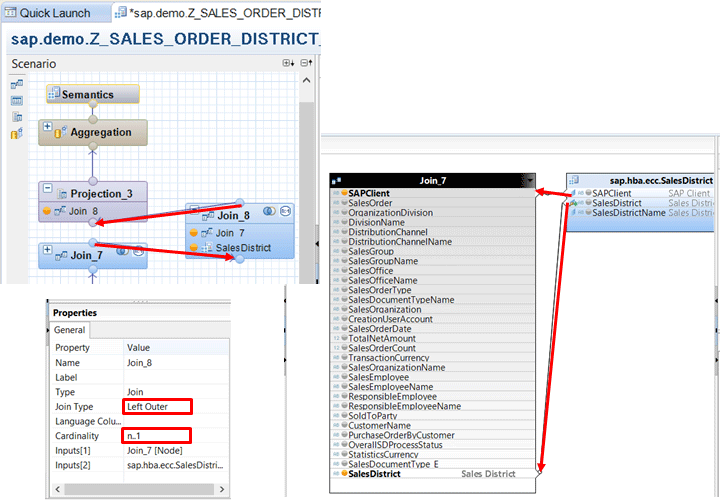720x500 pixels.
Task: Click the SalesDistrict table icon in Join_8 node
Action: [x=208, y=248]
